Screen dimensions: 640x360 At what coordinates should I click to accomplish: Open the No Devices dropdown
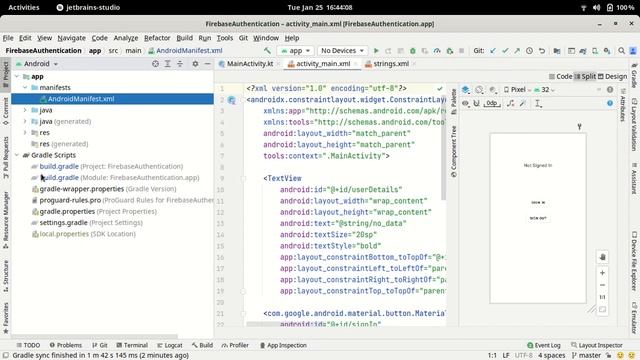coord(342,51)
